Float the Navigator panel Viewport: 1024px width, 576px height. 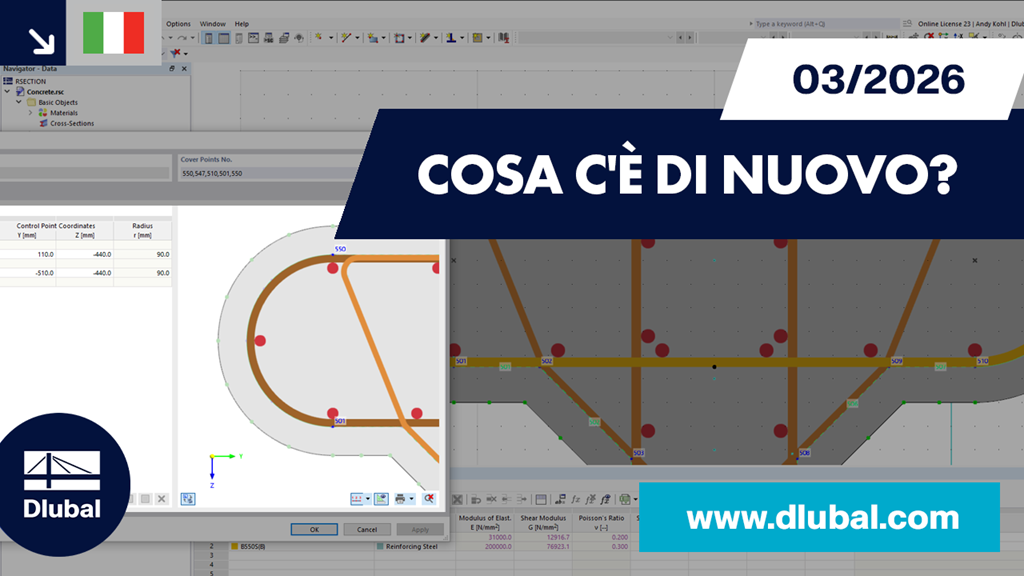tap(172, 69)
